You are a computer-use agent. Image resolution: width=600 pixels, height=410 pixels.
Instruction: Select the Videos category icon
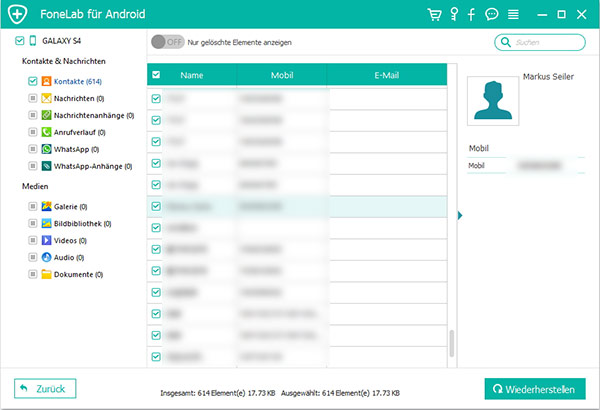(46, 240)
